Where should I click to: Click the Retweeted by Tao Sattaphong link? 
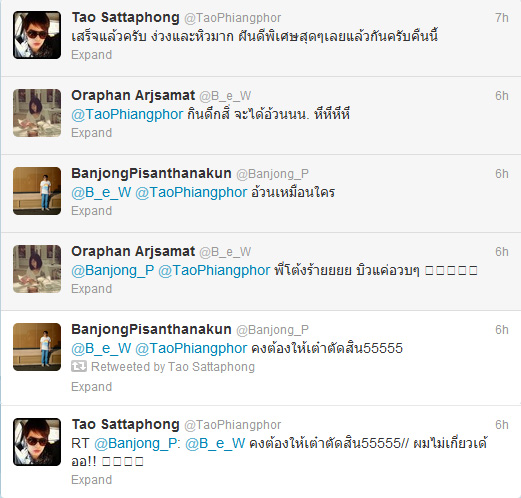[x=173, y=367]
